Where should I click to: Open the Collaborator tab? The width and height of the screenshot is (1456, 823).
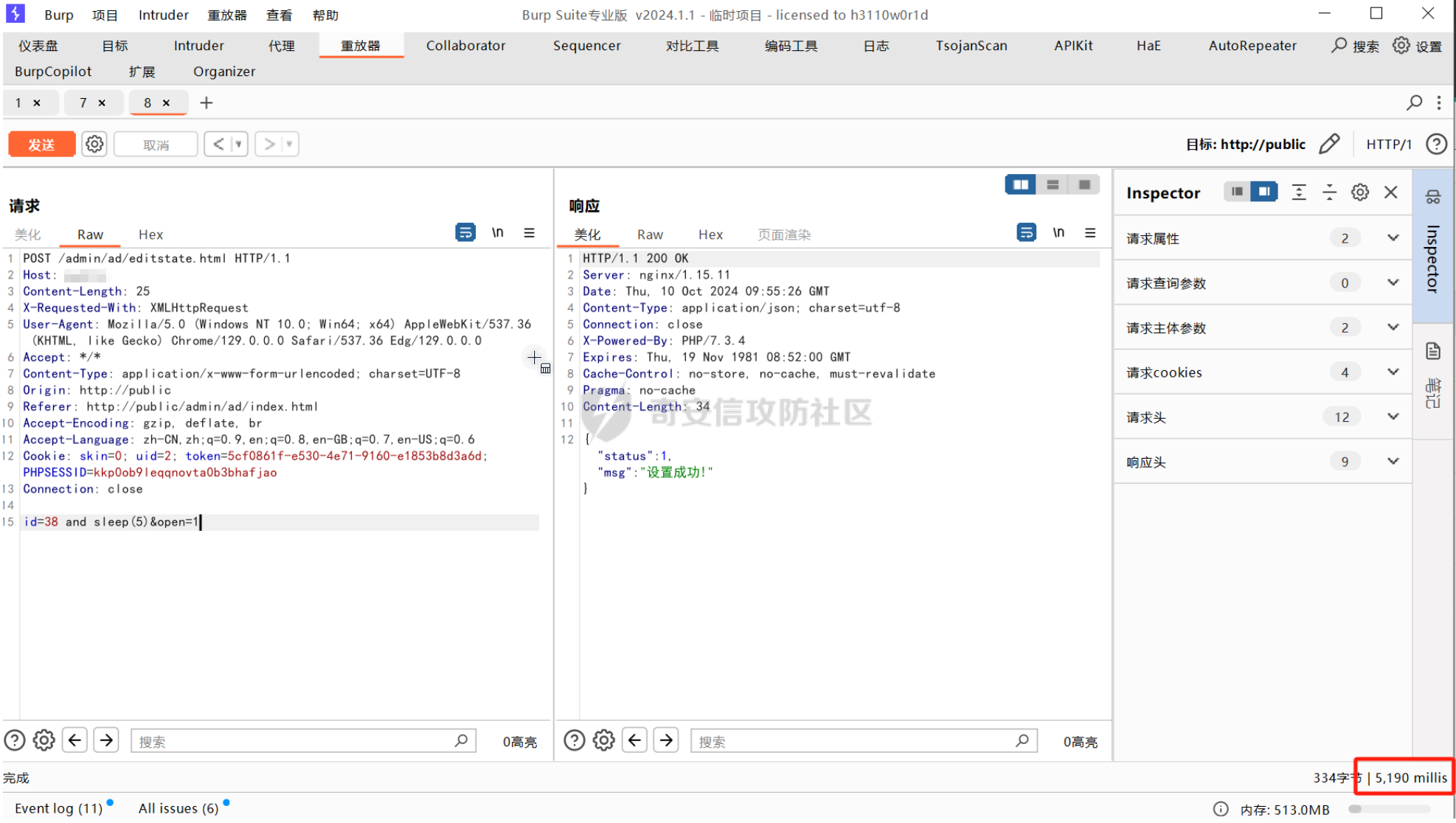[x=465, y=46]
